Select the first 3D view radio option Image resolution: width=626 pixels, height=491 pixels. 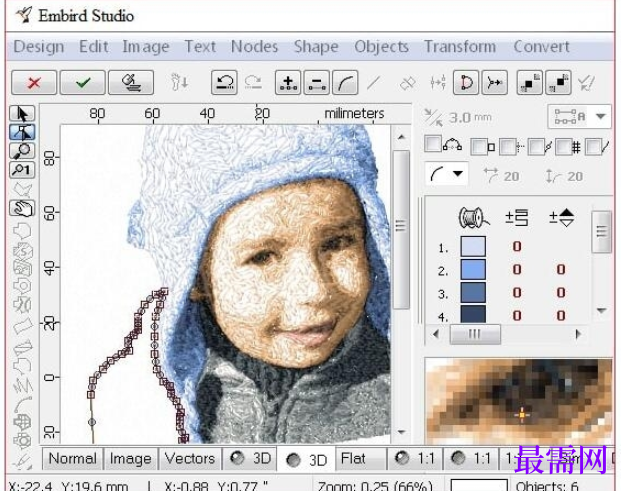click(x=237, y=458)
